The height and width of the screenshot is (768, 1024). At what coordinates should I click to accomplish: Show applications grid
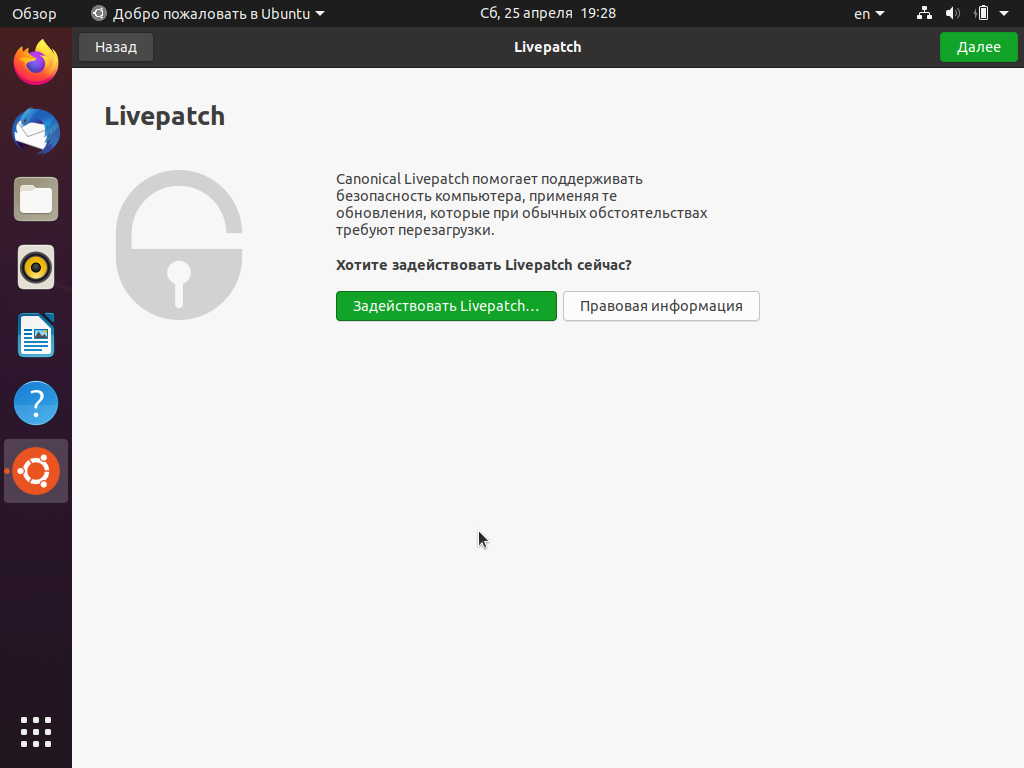[36, 731]
